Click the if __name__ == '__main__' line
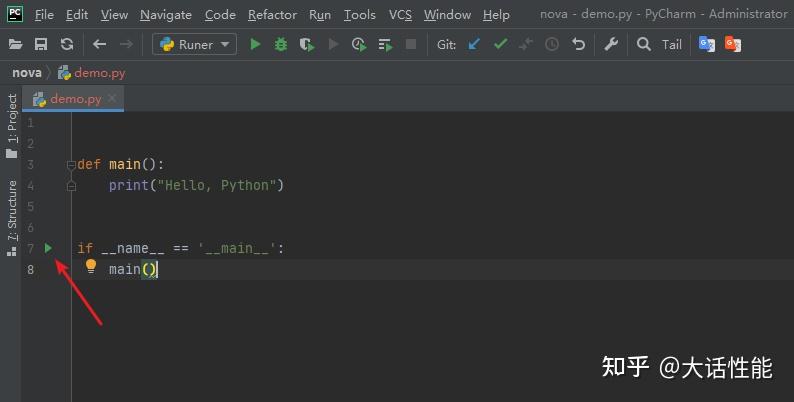Screen dimensions: 794x402 pyautogui.click(x=181, y=248)
